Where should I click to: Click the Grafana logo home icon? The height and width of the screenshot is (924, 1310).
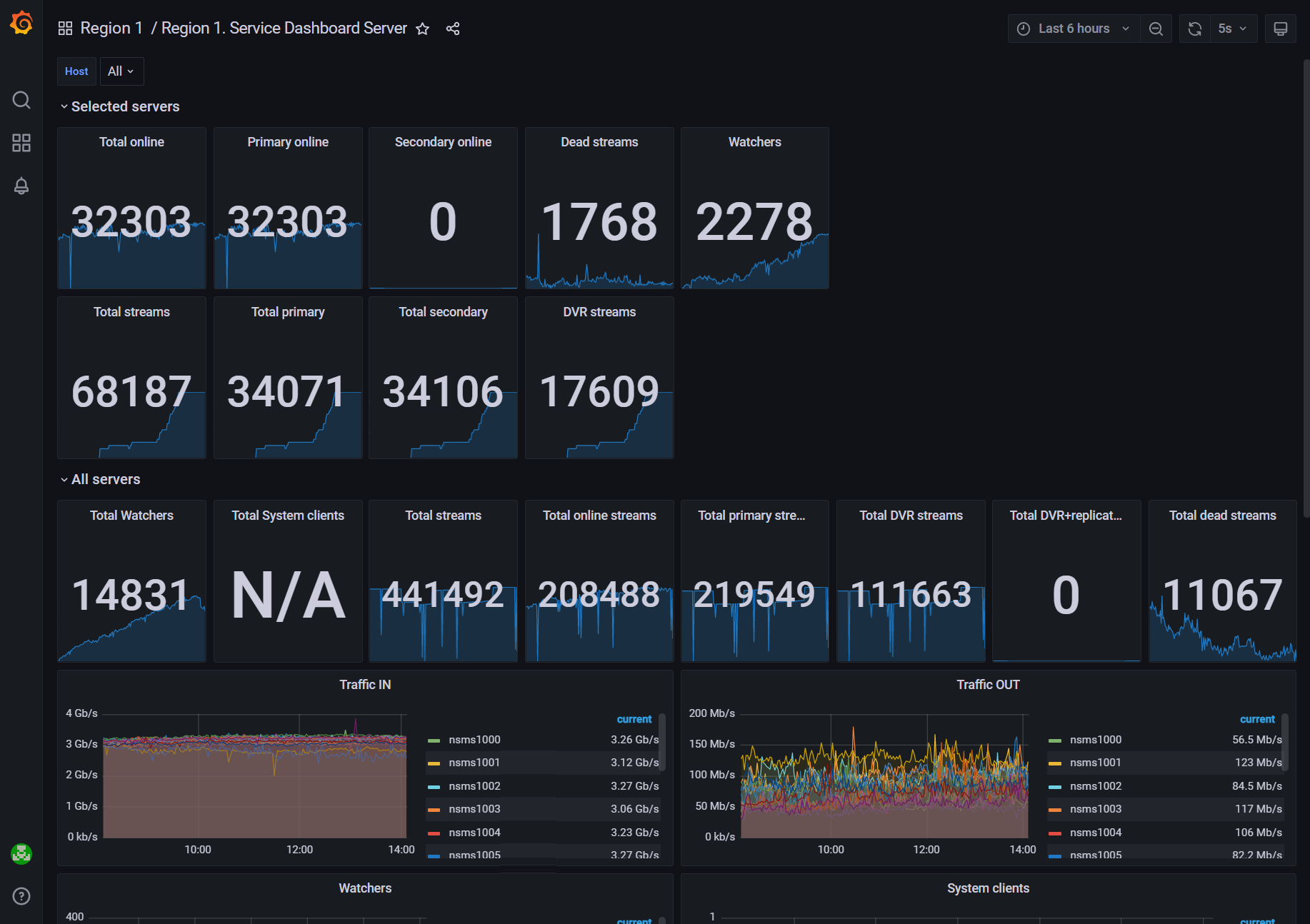click(21, 23)
